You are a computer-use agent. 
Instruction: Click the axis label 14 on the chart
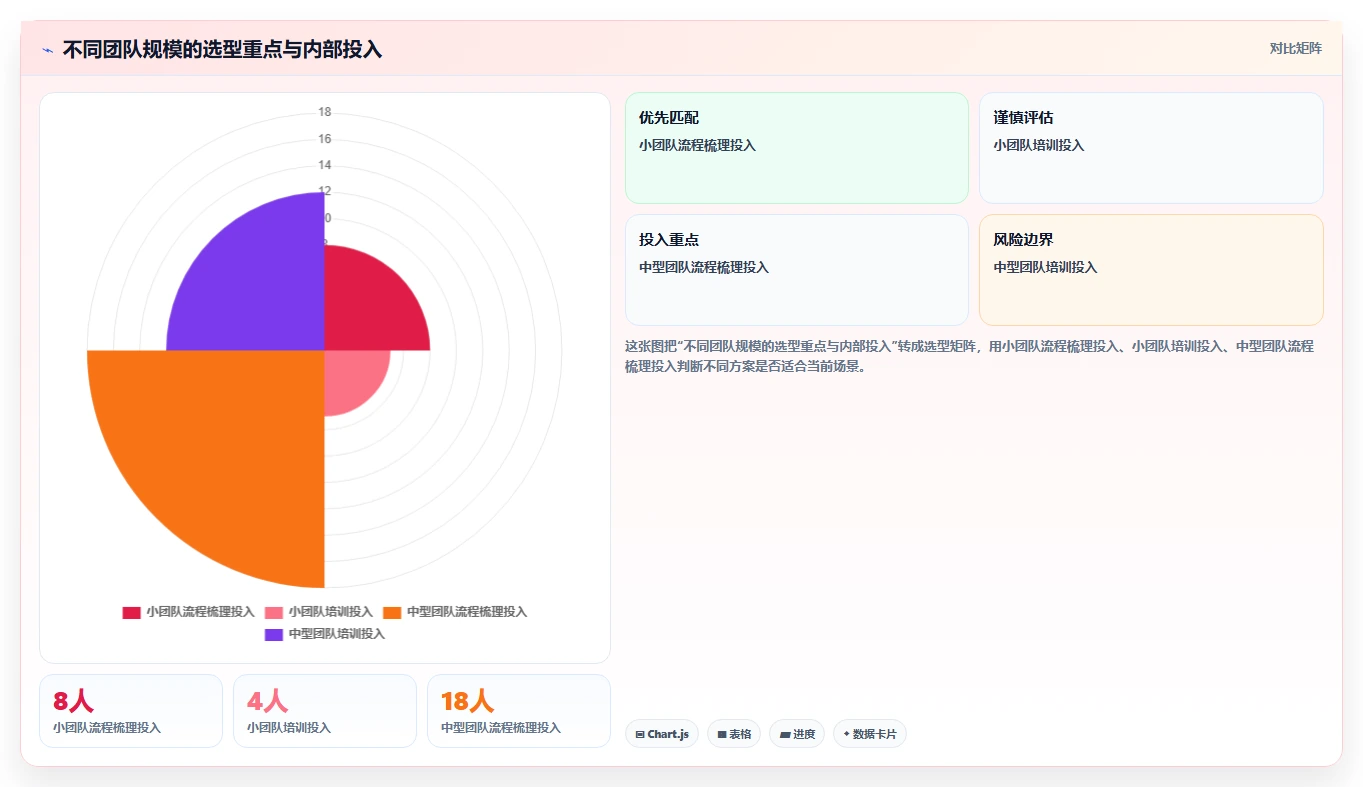point(325,165)
